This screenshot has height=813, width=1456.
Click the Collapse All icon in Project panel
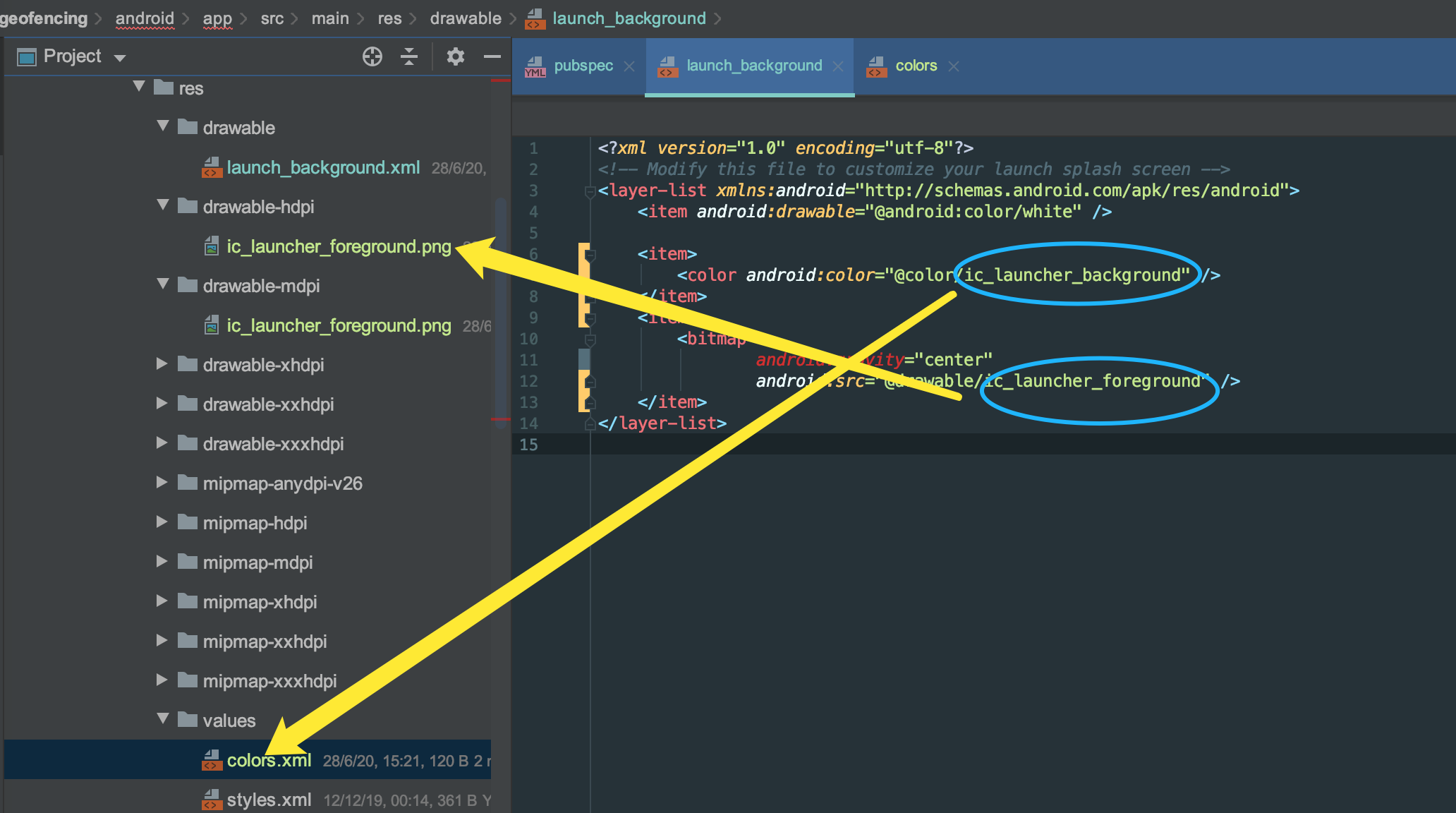click(409, 56)
